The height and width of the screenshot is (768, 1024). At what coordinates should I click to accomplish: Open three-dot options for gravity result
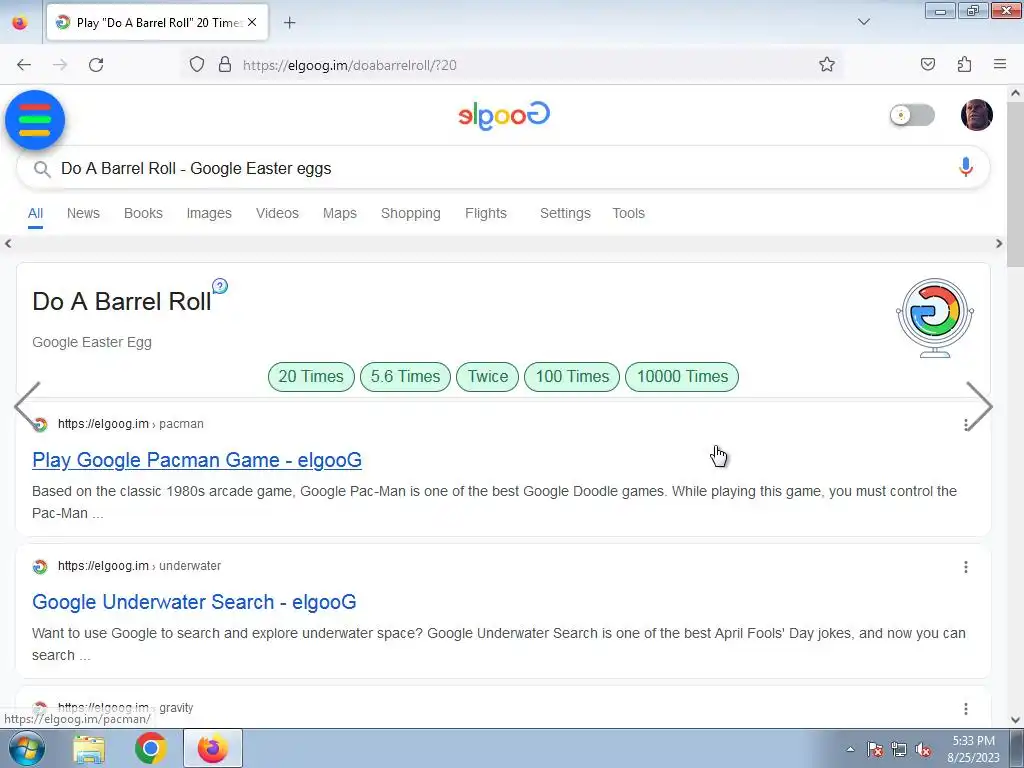(965, 709)
